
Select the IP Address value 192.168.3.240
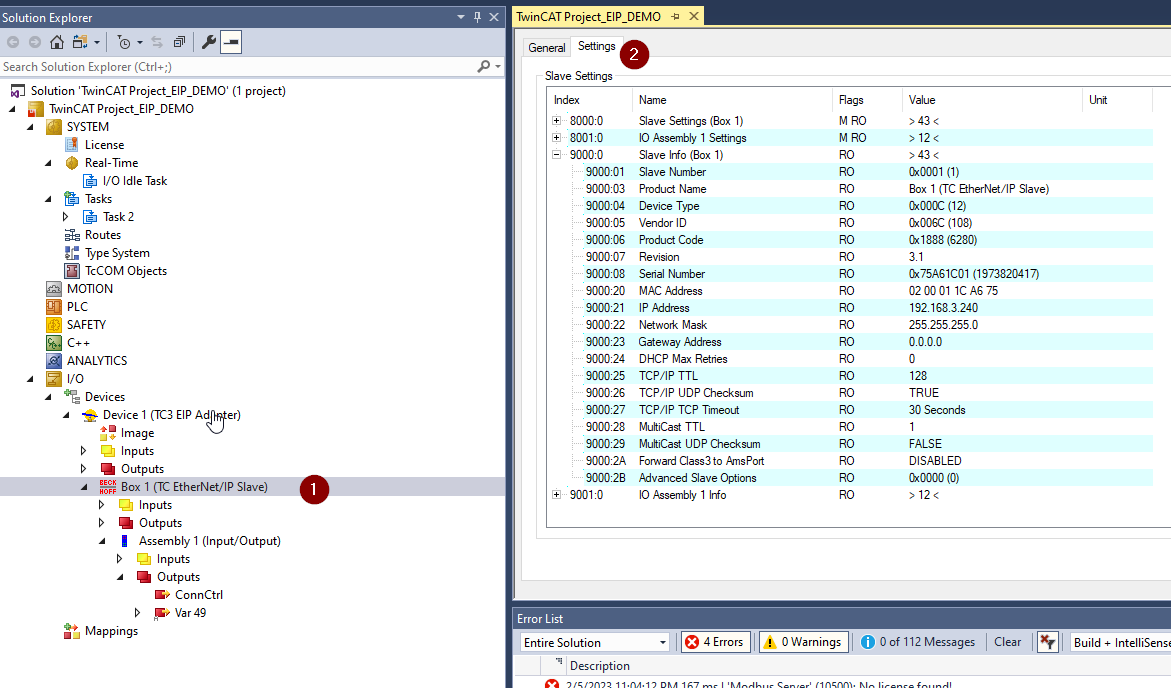pyautogui.click(x=943, y=308)
